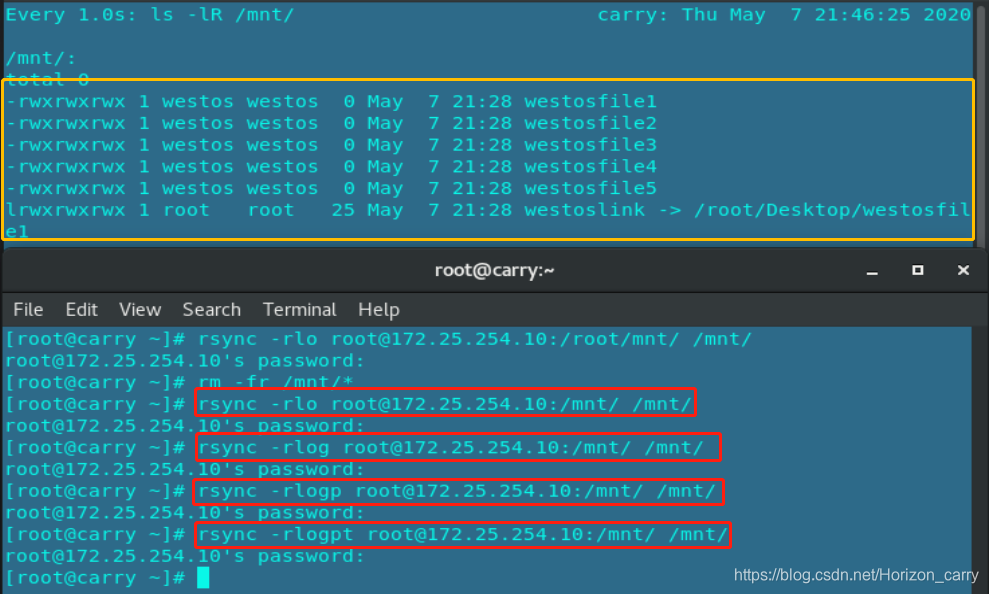The image size is (989, 594).
Task: Open the Search menu
Action: pos(211,309)
